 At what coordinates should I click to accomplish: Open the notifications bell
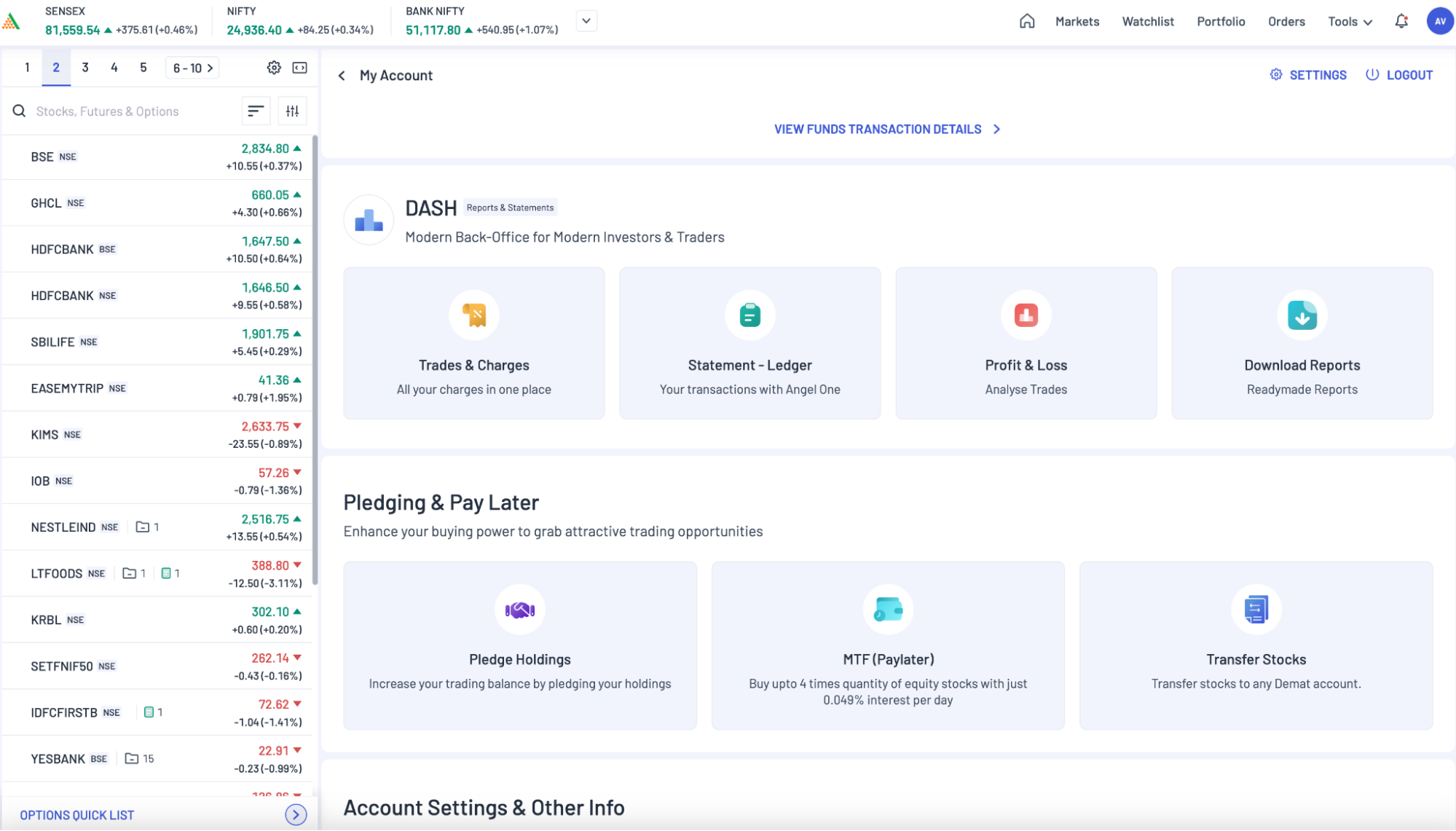1401,21
